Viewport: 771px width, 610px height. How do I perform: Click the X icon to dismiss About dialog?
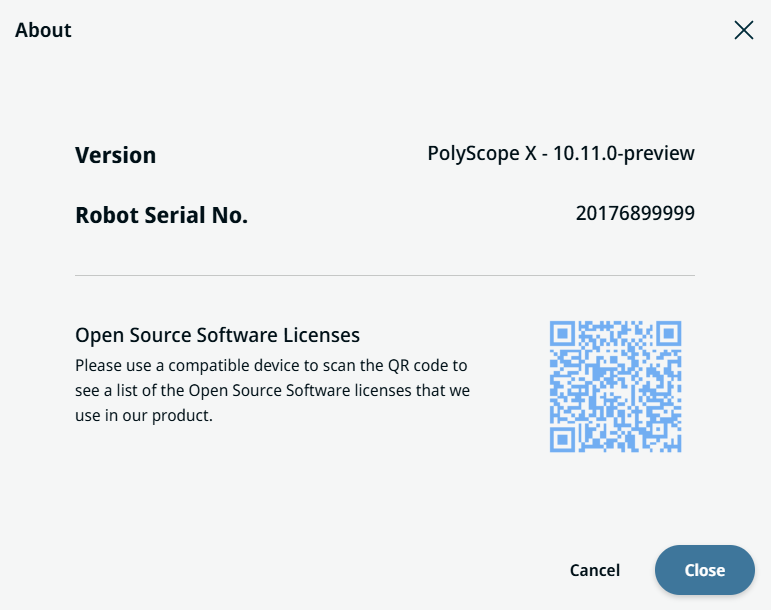pos(743,30)
